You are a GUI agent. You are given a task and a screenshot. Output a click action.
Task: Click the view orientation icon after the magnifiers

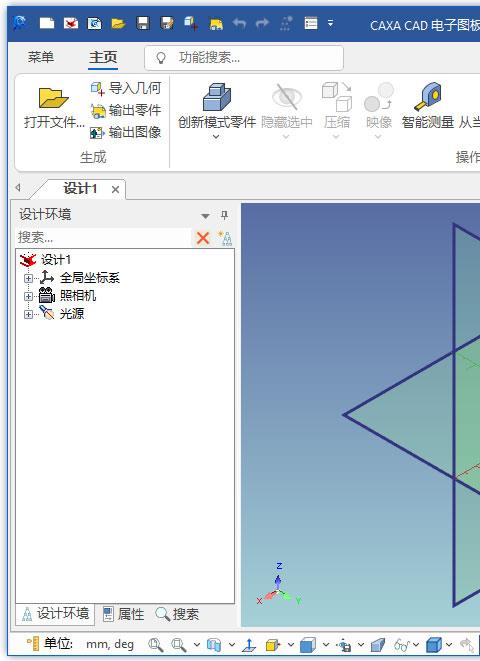pyautogui.click(x=214, y=645)
